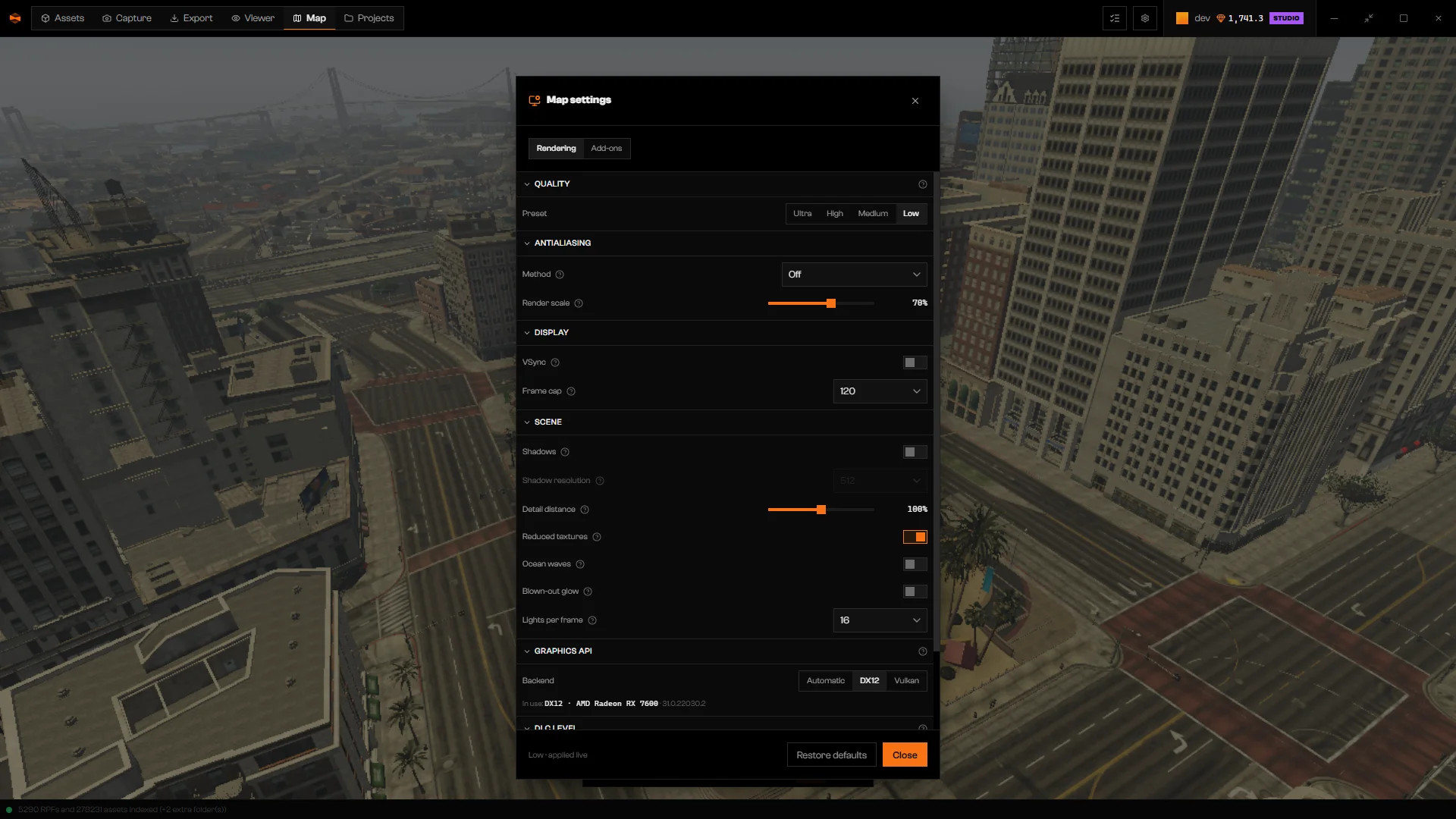Collapse the ANTIALIASING section
The height and width of the screenshot is (819, 1456).
(x=557, y=243)
